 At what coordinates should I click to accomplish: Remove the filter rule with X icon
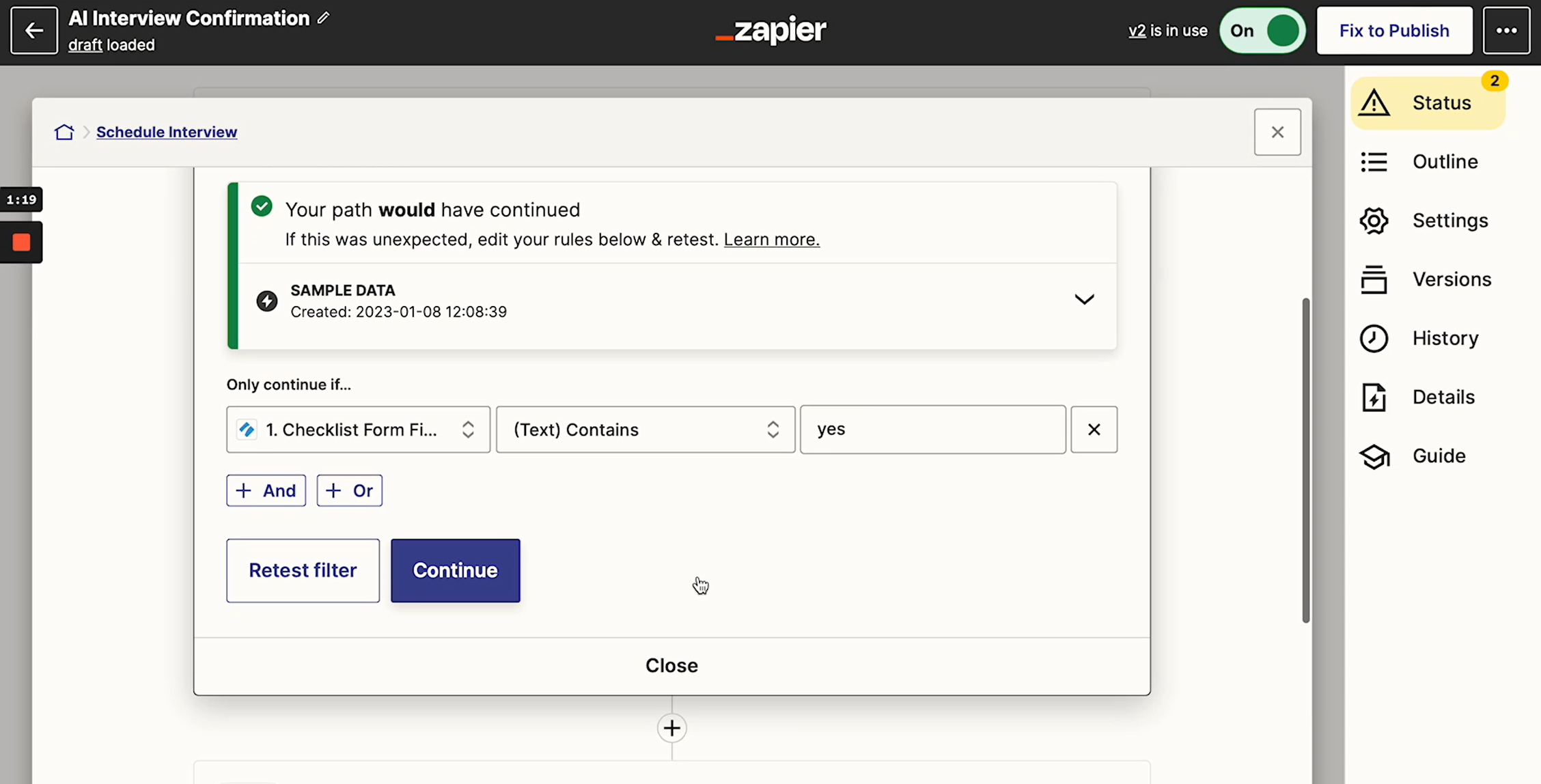point(1094,430)
